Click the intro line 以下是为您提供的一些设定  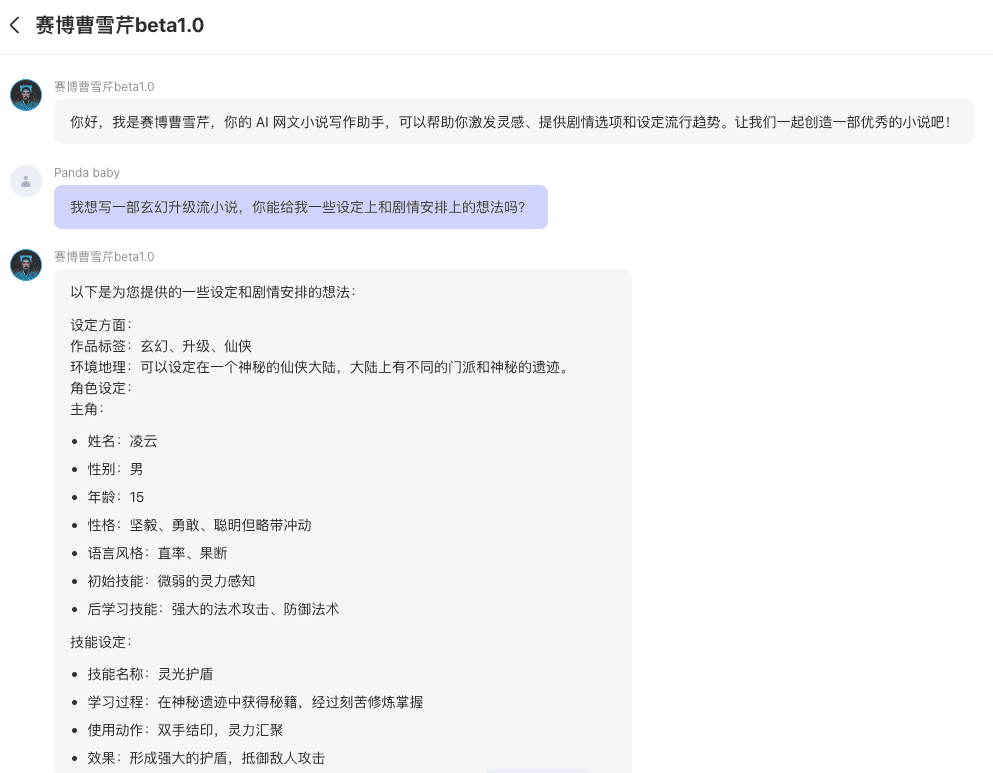212,292
